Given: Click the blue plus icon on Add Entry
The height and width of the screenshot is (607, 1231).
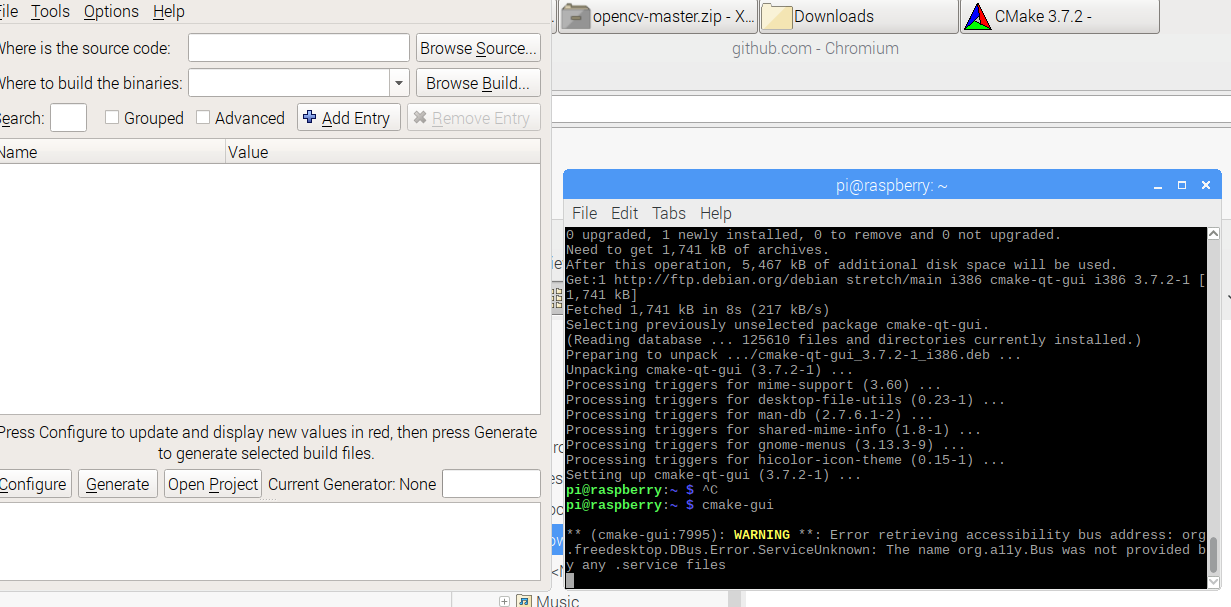Looking at the screenshot, I should 310,117.
